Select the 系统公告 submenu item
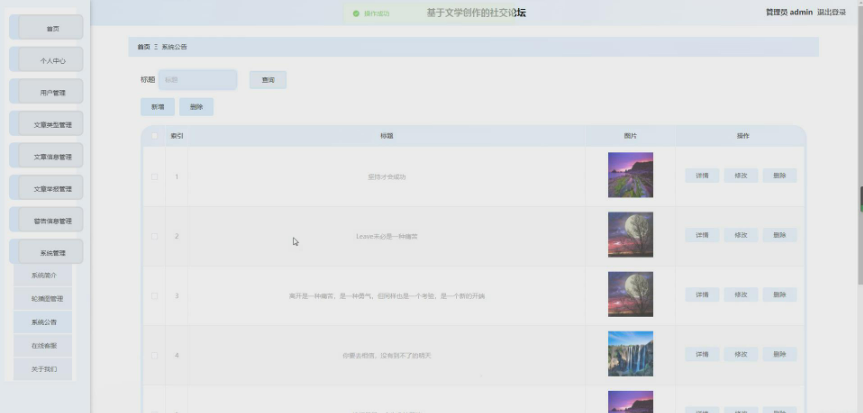863x413 pixels. 43,322
